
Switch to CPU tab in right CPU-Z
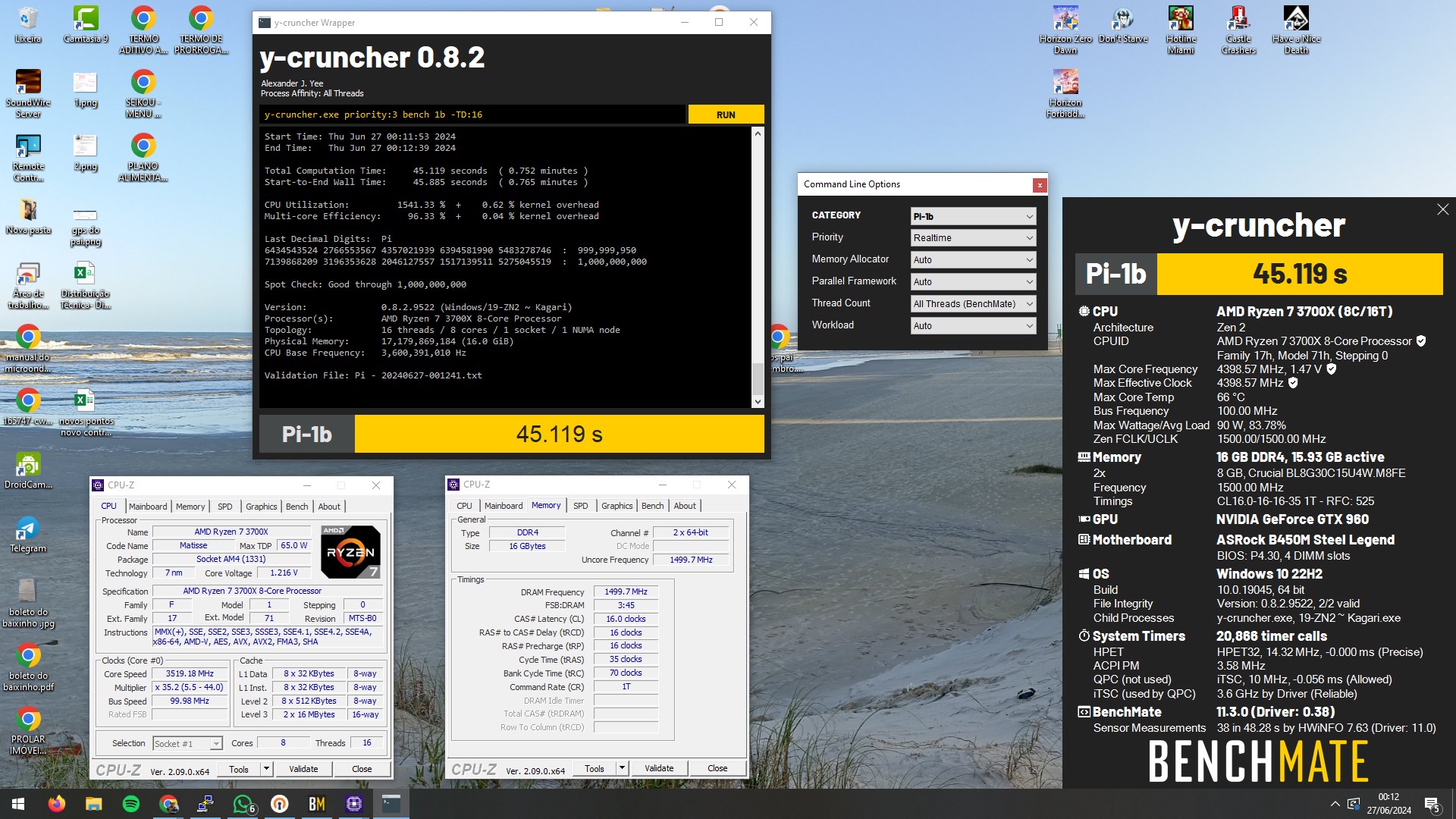pos(464,506)
